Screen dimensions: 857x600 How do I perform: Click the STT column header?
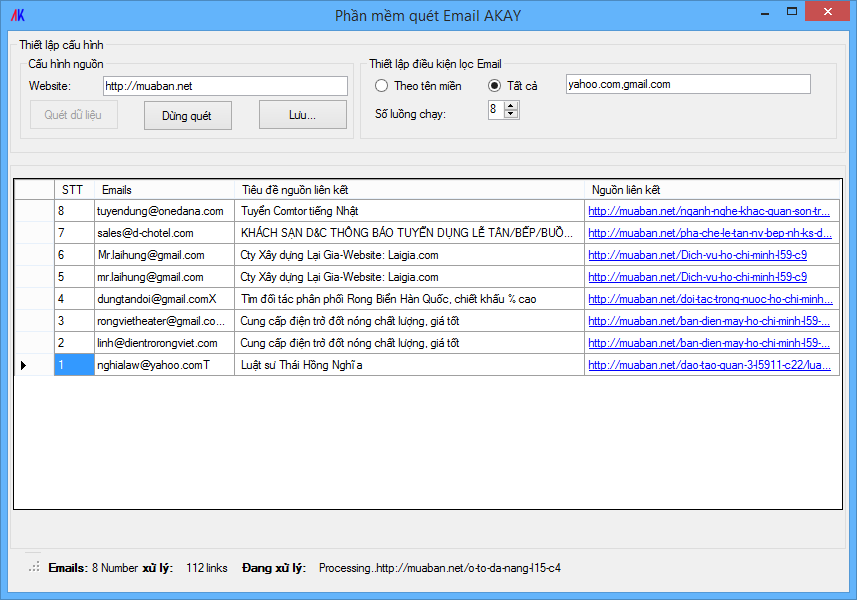(74, 190)
